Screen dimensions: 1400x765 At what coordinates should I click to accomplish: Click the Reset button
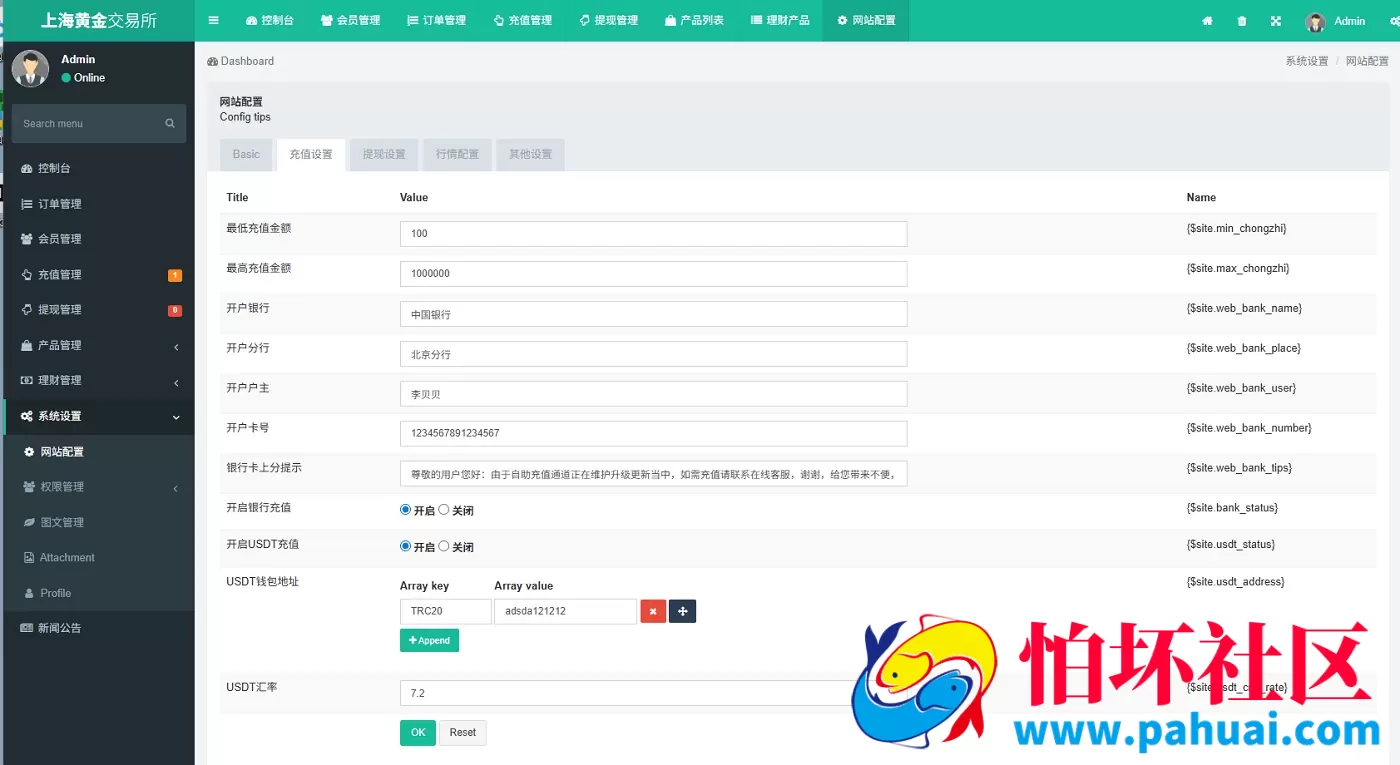point(463,733)
